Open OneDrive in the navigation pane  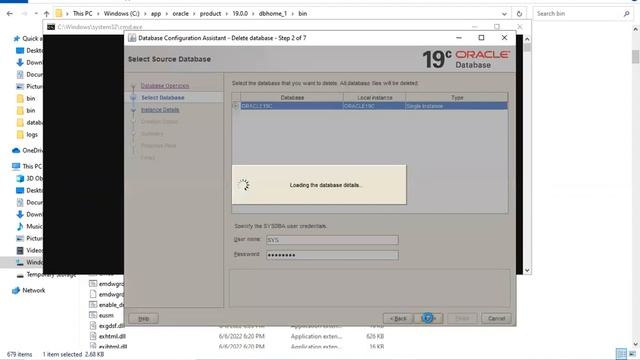[28, 150]
